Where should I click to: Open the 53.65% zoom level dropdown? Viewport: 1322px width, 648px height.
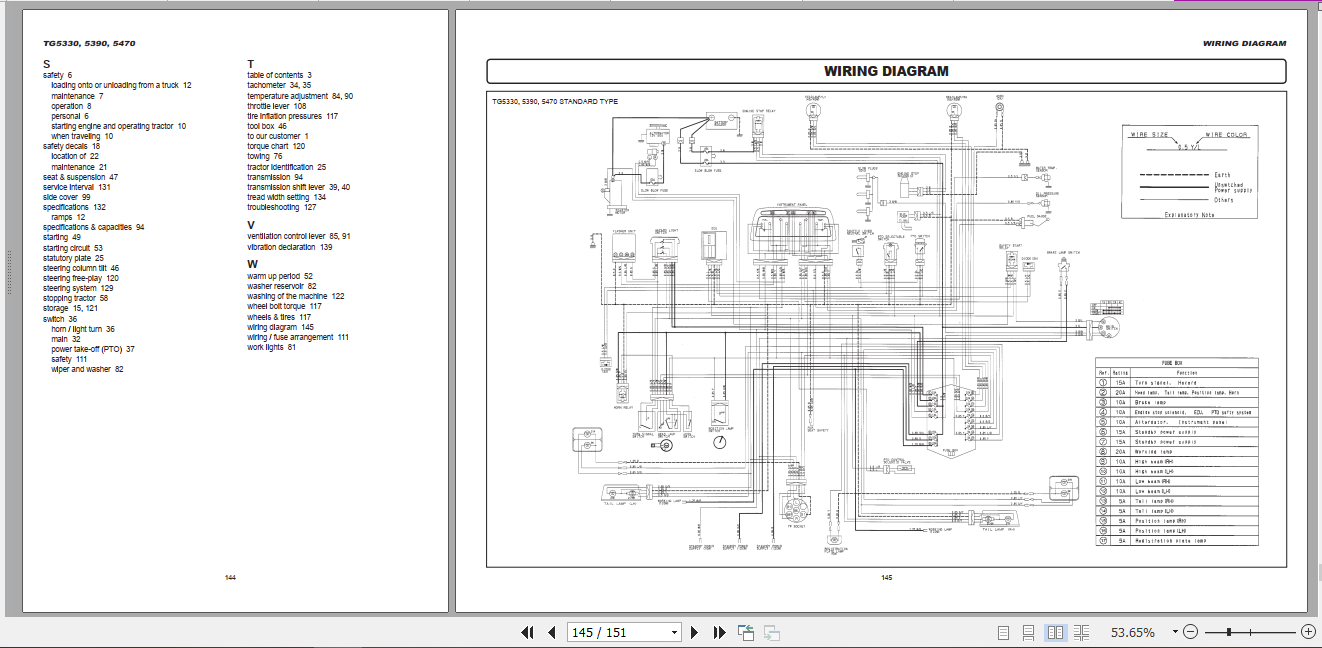(x=1175, y=632)
